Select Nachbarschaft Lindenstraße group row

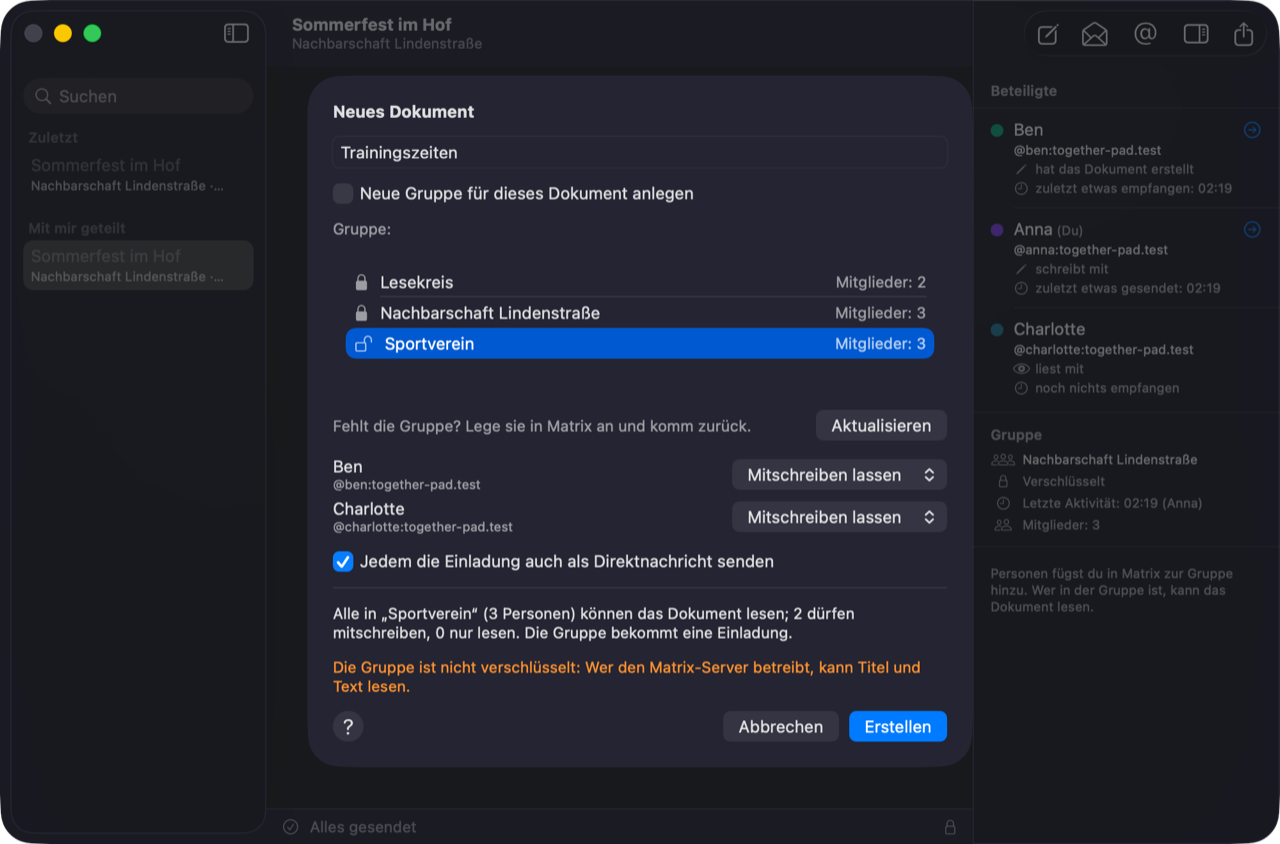pyautogui.click(x=640, y=313)
